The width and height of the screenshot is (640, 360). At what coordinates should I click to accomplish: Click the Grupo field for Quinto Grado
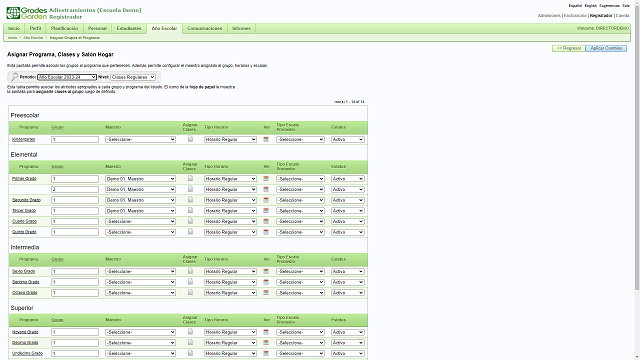[75, 232]
